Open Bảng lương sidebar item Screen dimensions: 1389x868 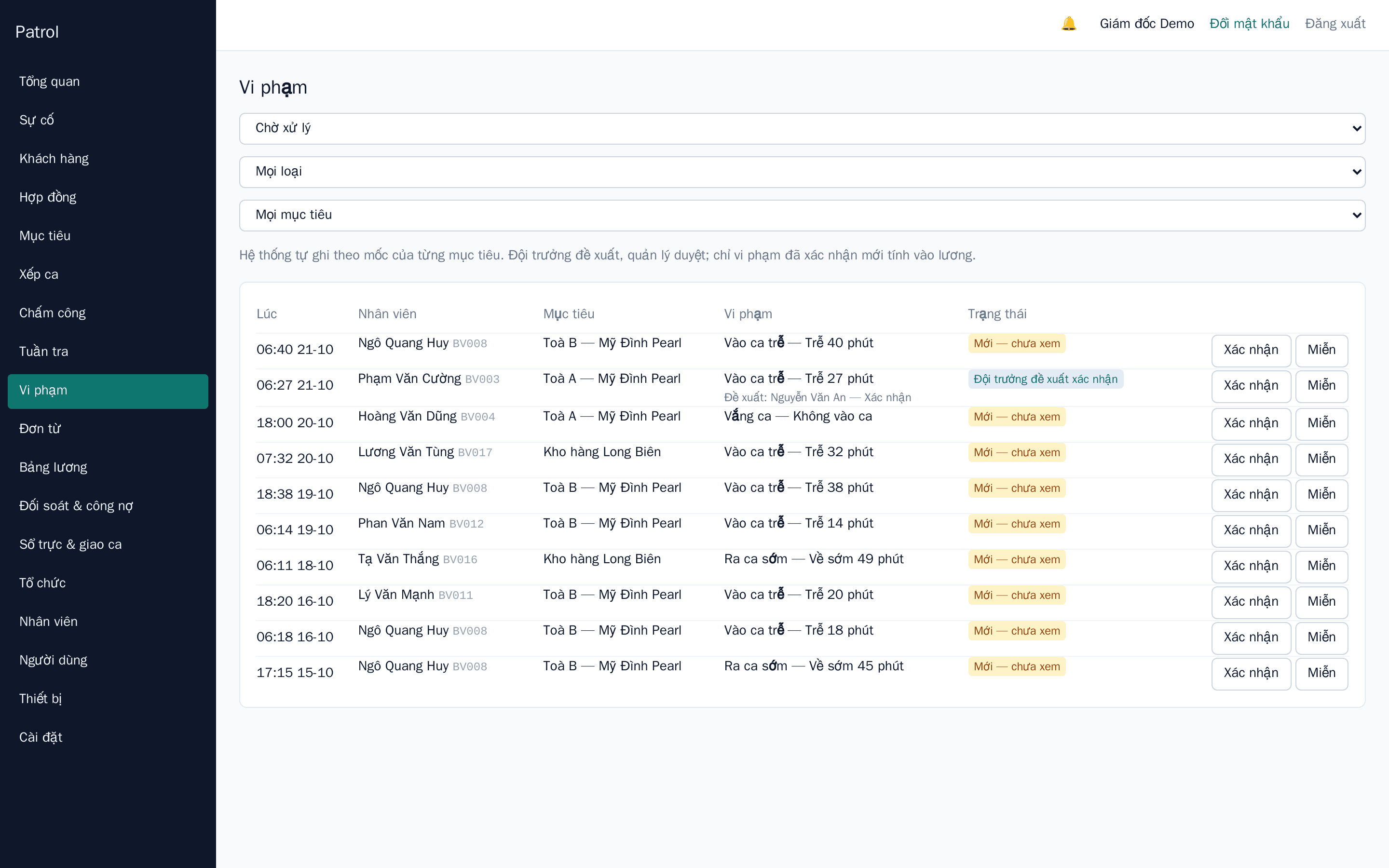[108, 467]
